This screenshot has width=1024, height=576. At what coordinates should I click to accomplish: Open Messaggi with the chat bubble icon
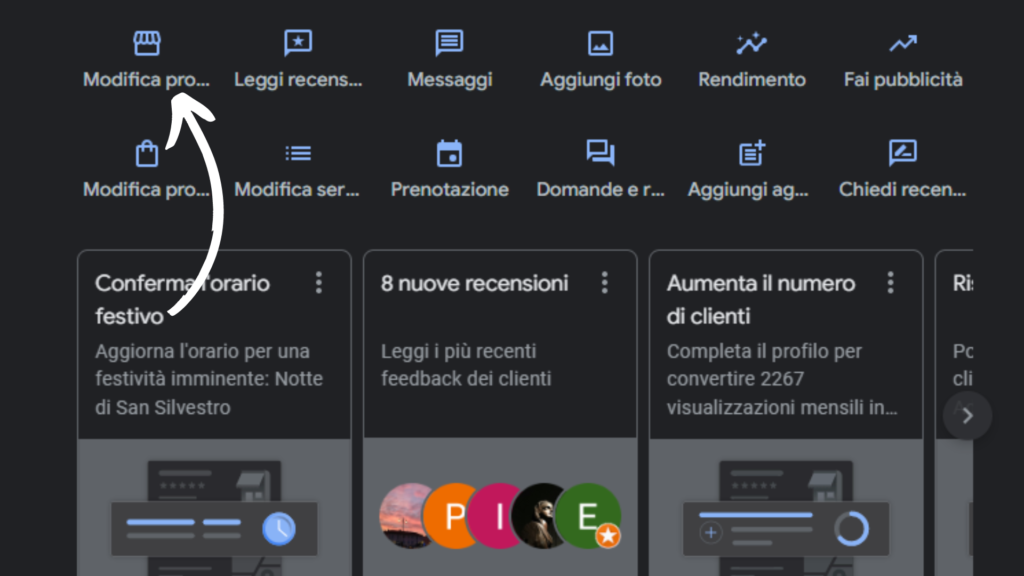pyautogui.click(x=449, y=42)
